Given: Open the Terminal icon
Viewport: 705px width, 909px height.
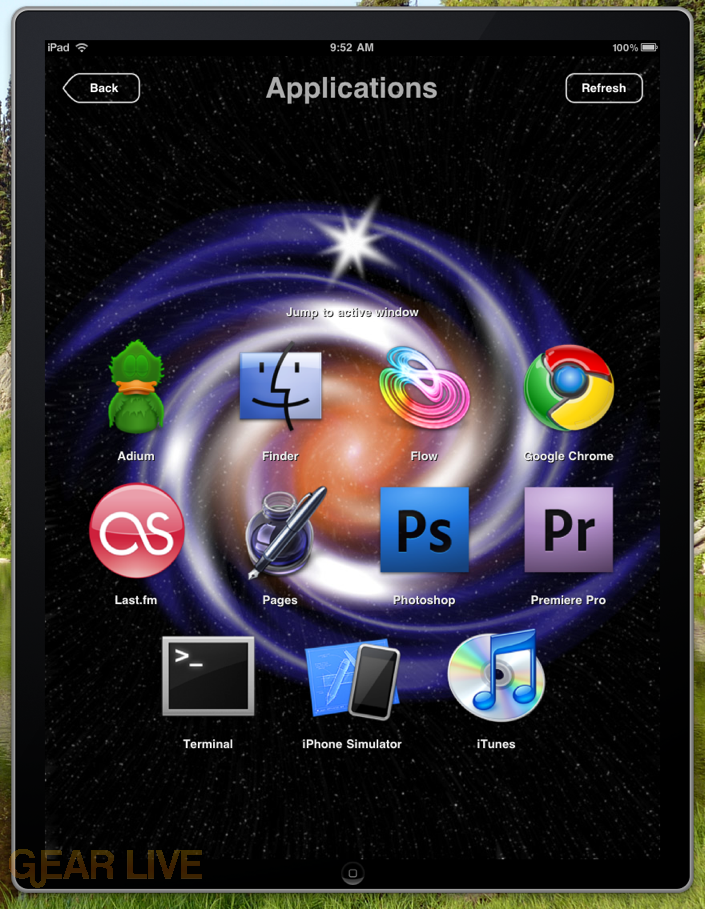Looking at the screenshot, I should point(208,676).
